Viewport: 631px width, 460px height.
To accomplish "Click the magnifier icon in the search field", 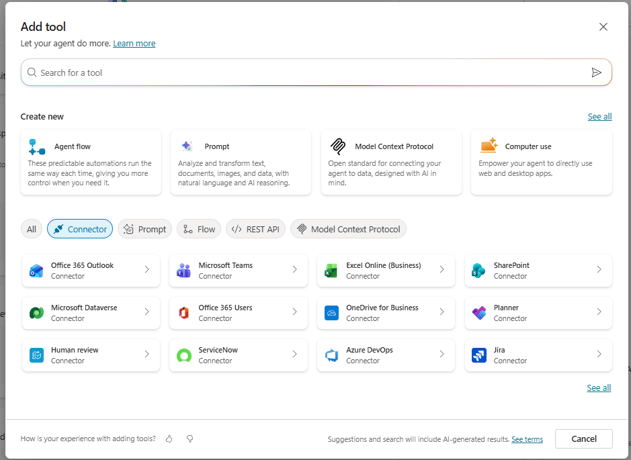I will 31,72.
